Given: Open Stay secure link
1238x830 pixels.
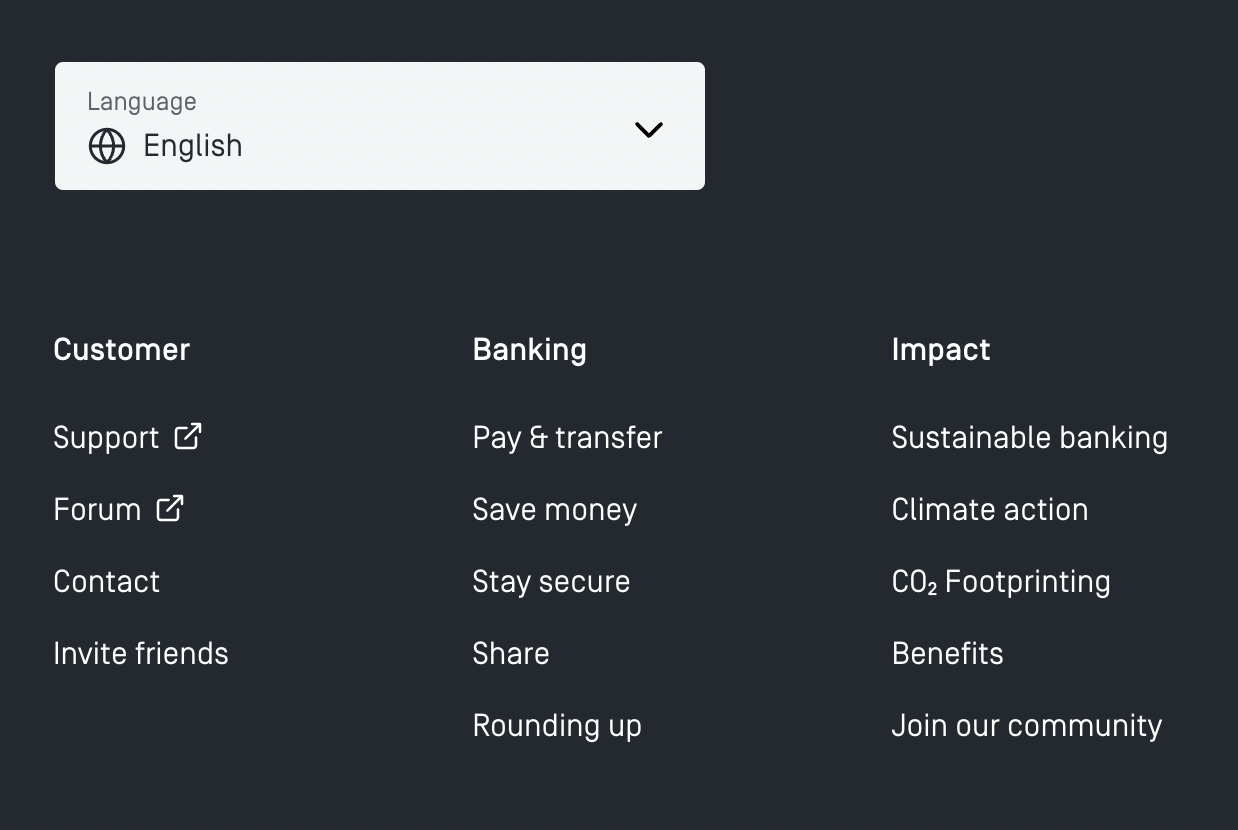Looking at the screenshot, I should click(551, 582).
